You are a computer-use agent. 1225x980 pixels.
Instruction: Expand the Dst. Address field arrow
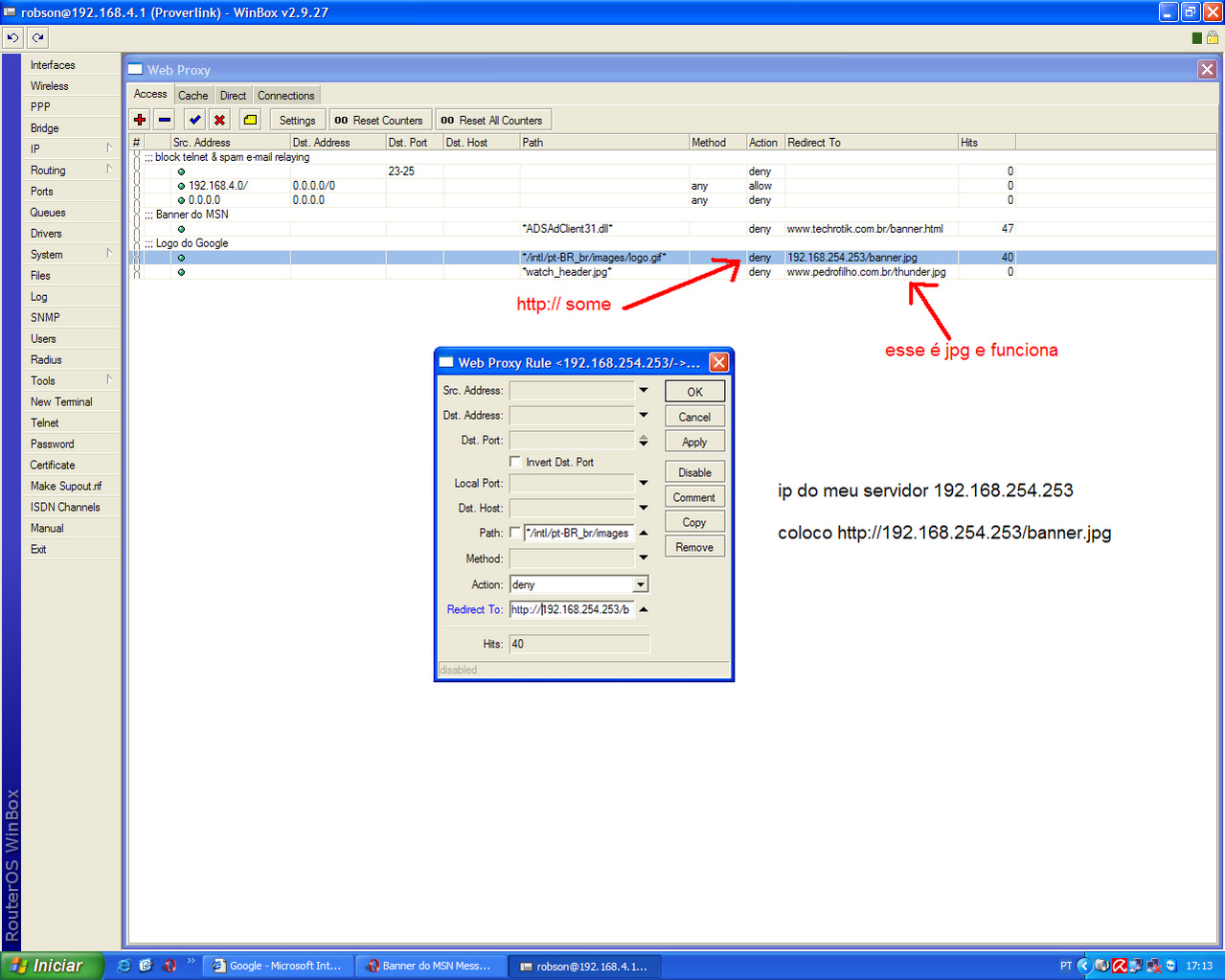644,415
